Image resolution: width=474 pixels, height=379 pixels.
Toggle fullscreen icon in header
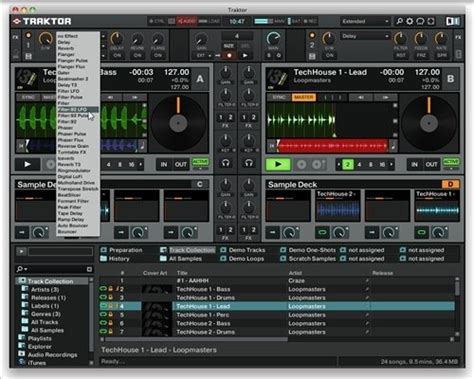431,21
